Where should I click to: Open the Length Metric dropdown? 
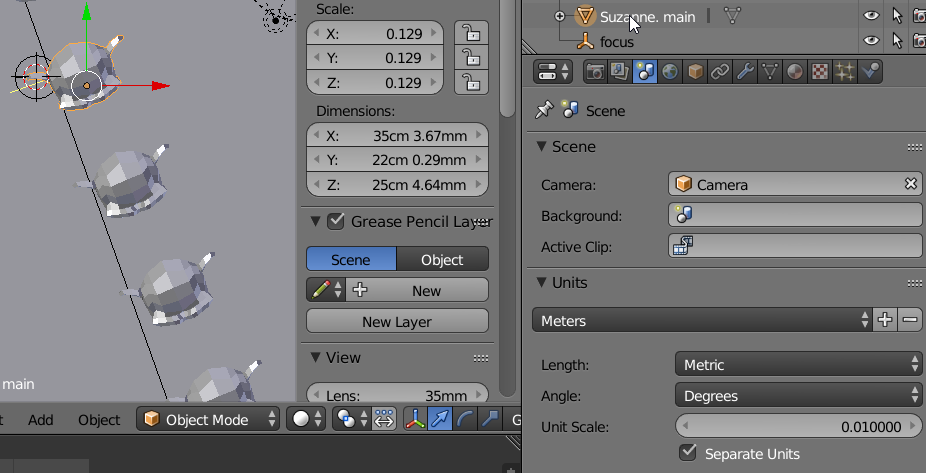798,364
